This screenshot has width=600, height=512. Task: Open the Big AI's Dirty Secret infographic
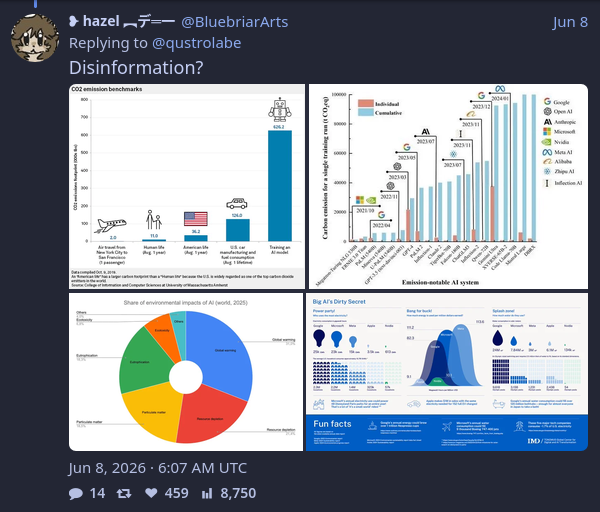click(447, 372)
